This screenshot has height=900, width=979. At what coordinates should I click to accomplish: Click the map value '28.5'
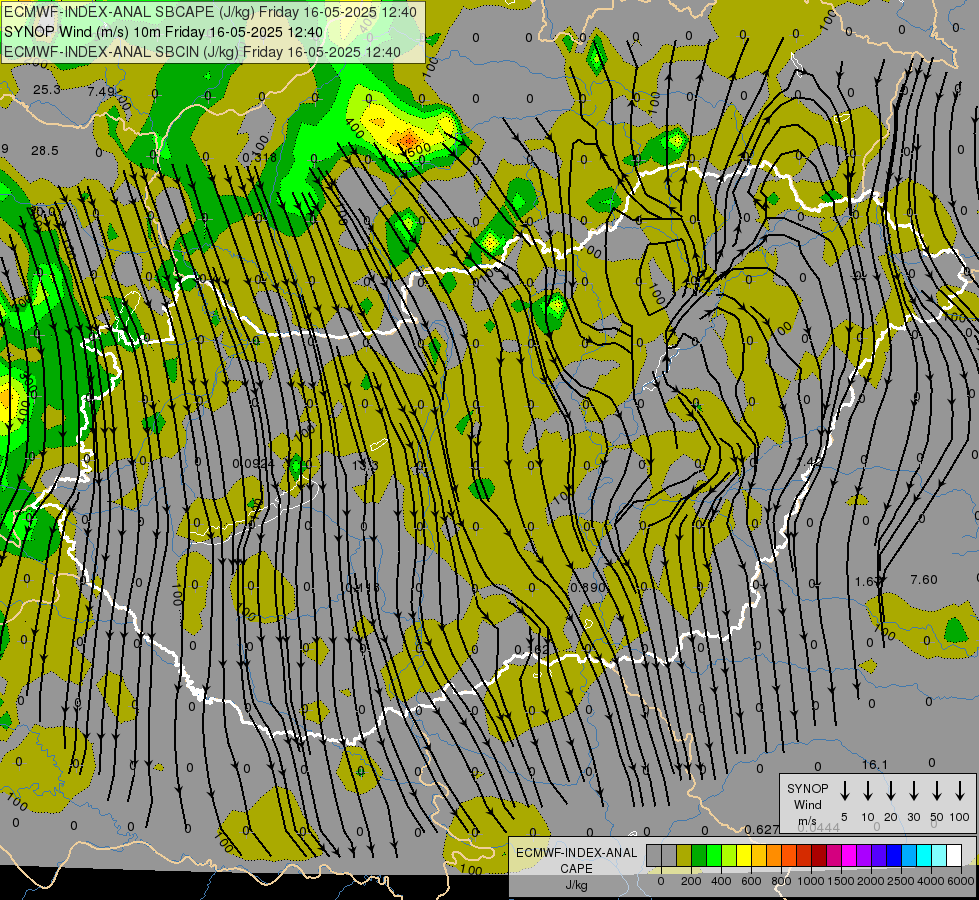click(45, 151)
